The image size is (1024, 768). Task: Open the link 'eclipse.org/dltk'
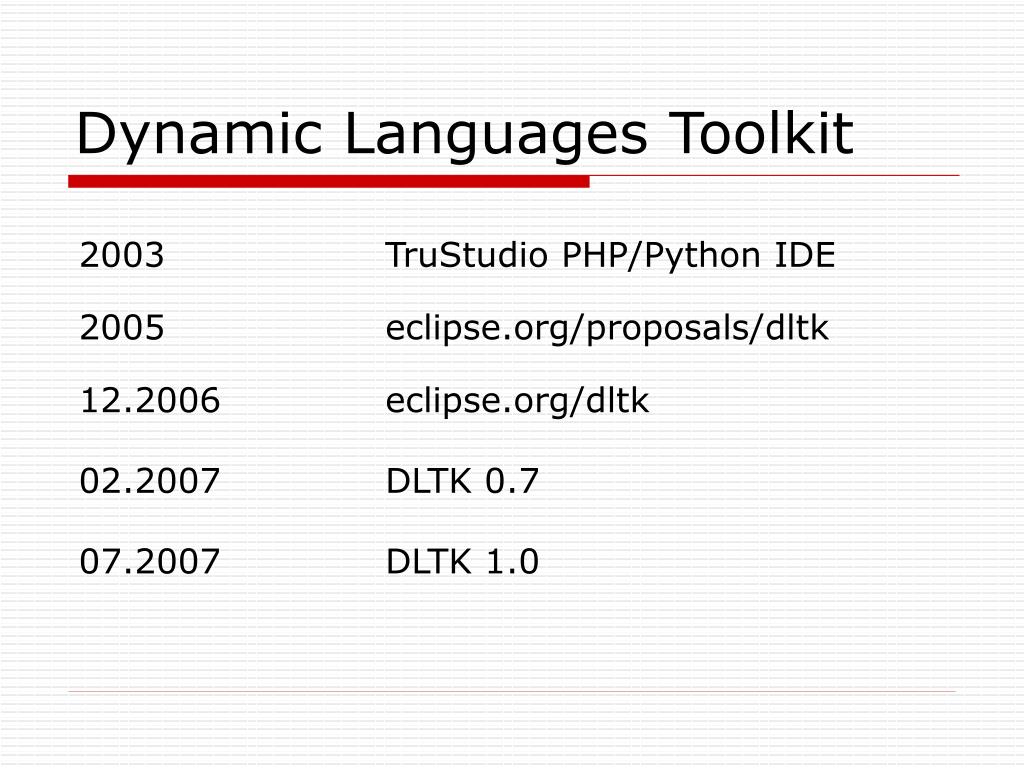click(x=519, y=402)
